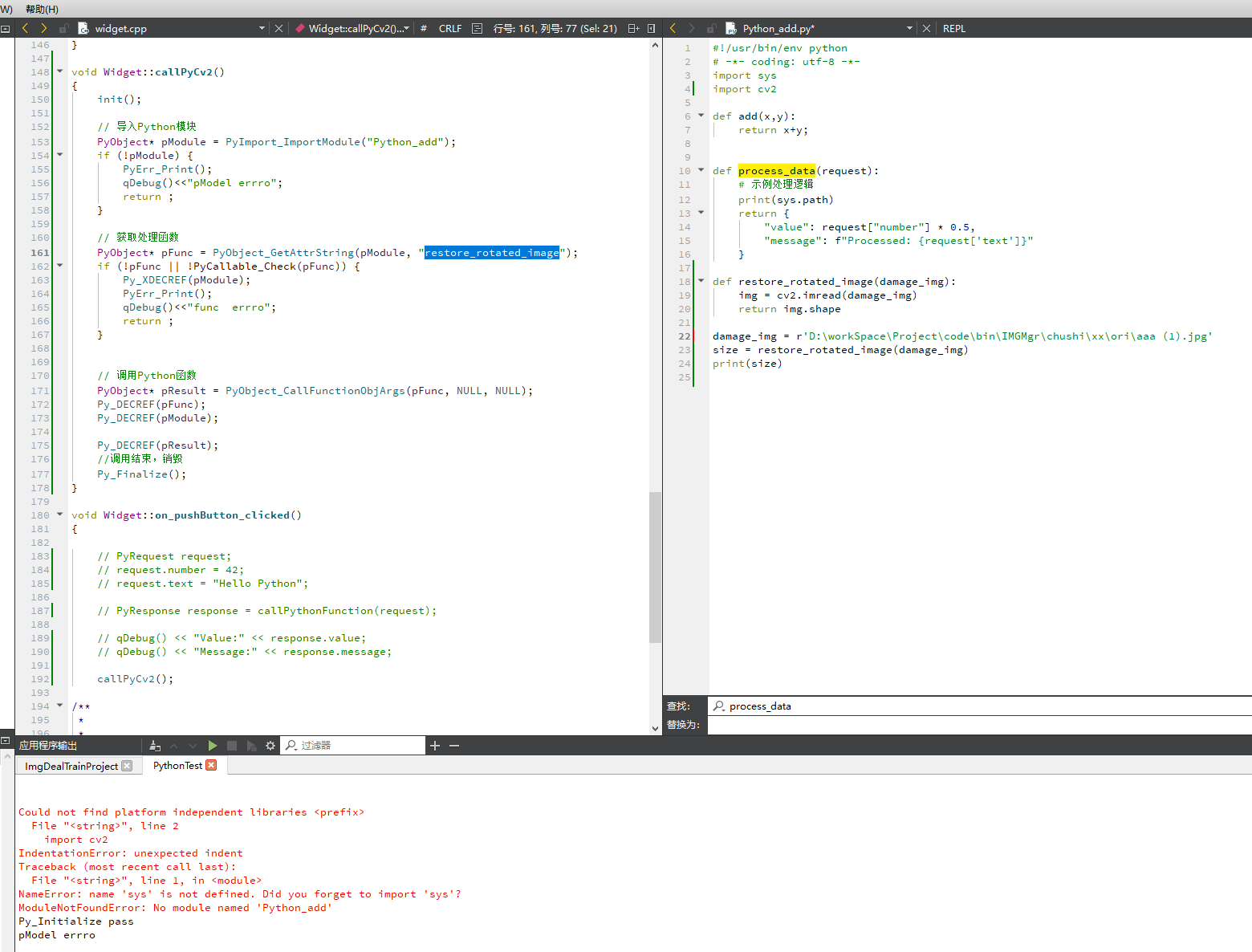The image size is (1252, 952).
Task: Go forward in Python_add.py editor history
Action: click(x=692, y=28)
